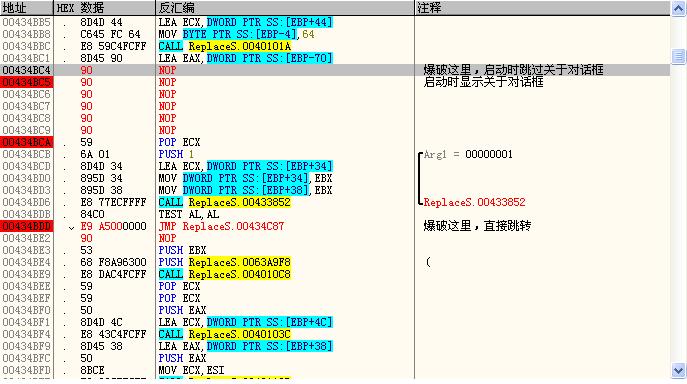Click the jump arrow marker at 00434BDD
687x384 pixels.
tap(71, 227)
